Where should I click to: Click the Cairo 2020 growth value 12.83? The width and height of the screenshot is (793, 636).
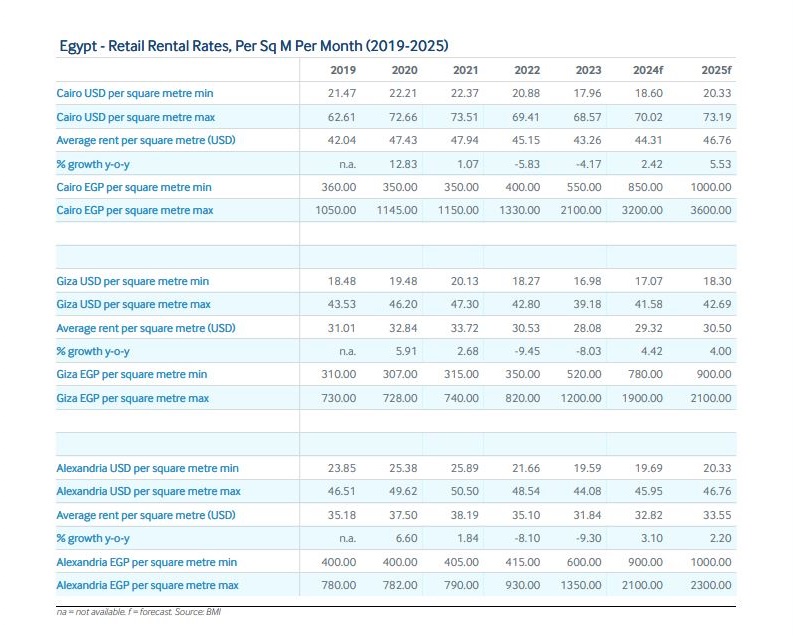(x=403, y=164)
